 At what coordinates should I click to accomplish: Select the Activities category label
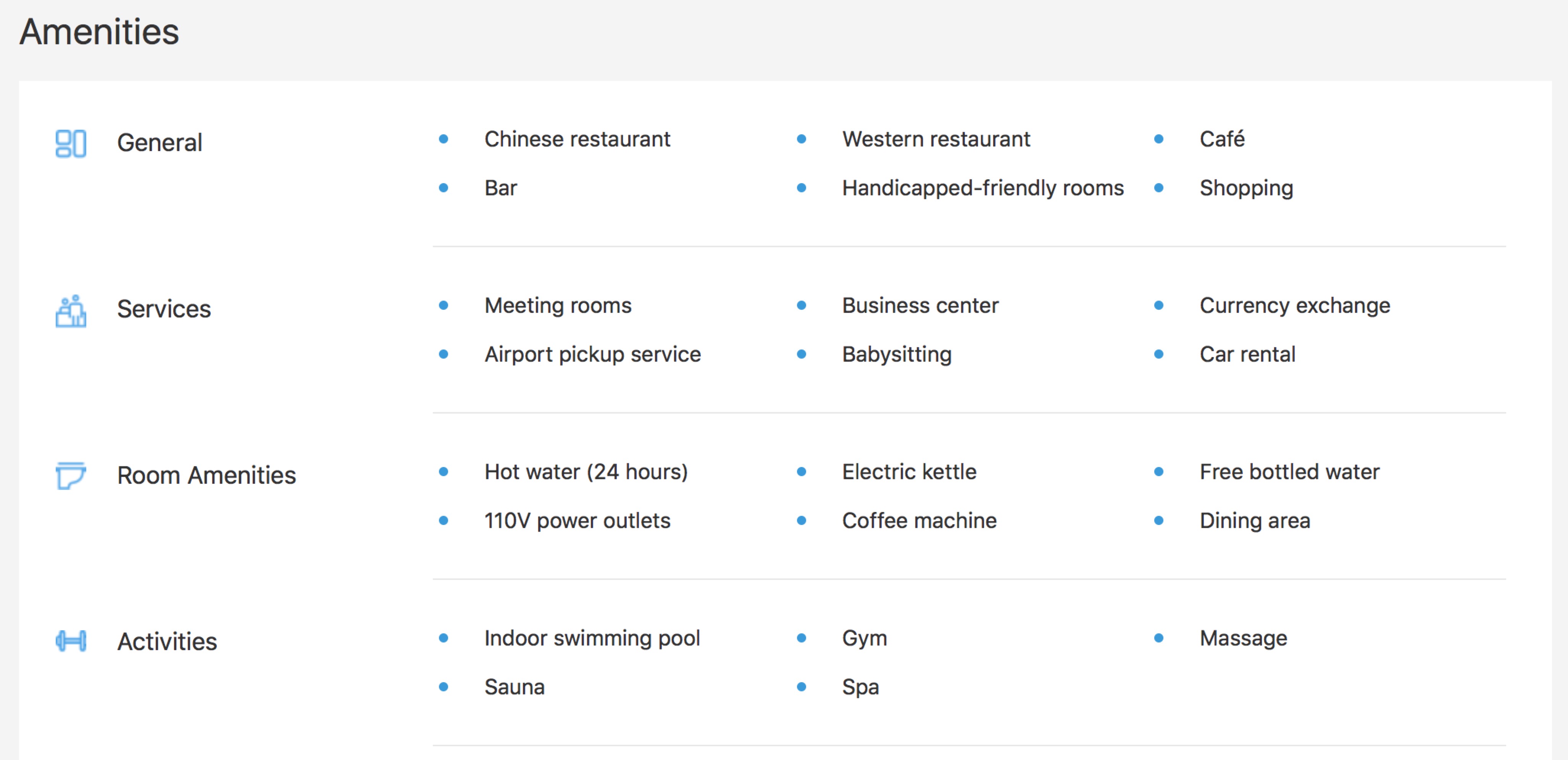pyautogui.click(x=167, y=641)
